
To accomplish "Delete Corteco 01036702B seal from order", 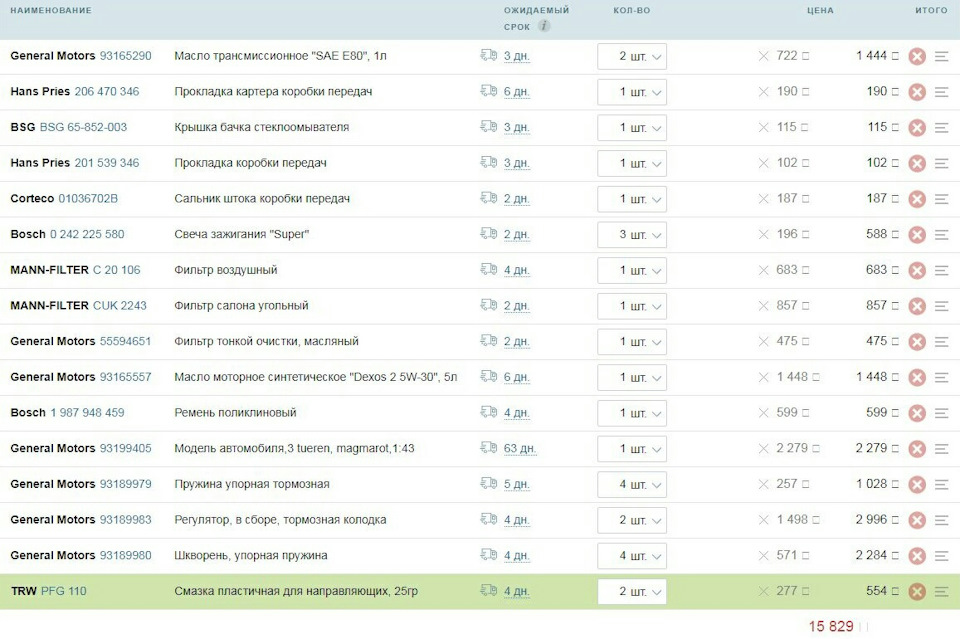I will click(917, 199).
